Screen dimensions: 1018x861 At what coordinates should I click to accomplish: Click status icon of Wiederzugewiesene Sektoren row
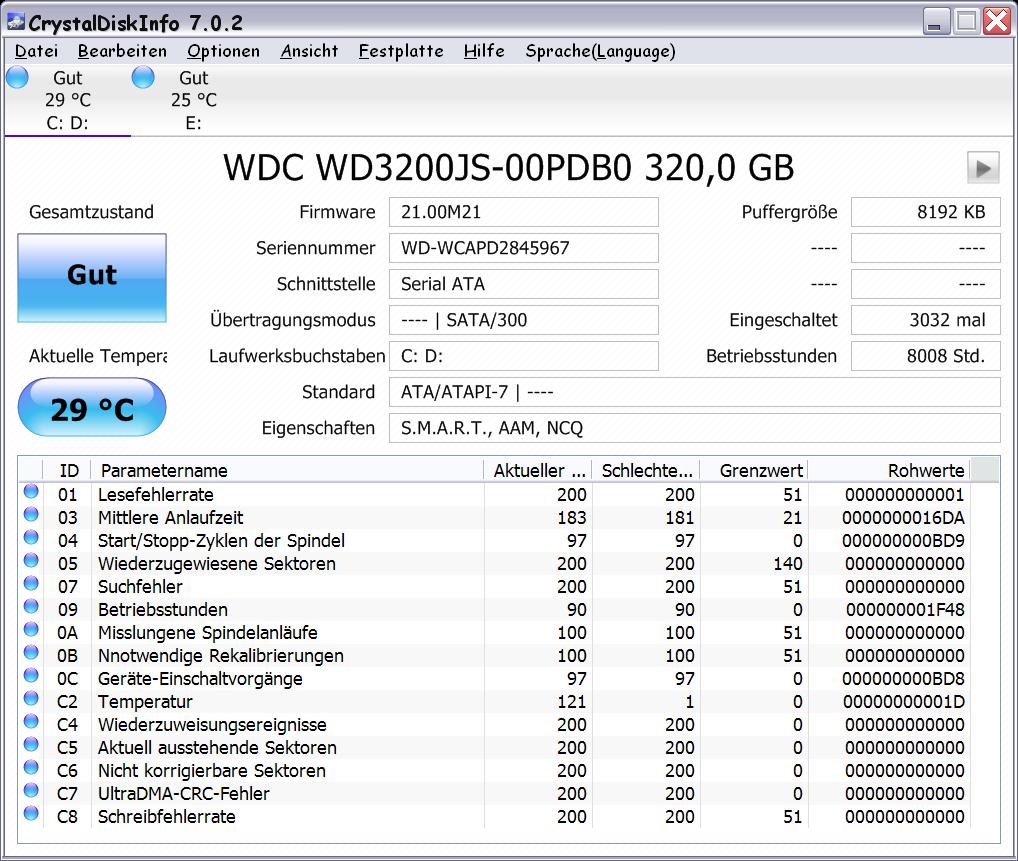click(x=31, y=560)
